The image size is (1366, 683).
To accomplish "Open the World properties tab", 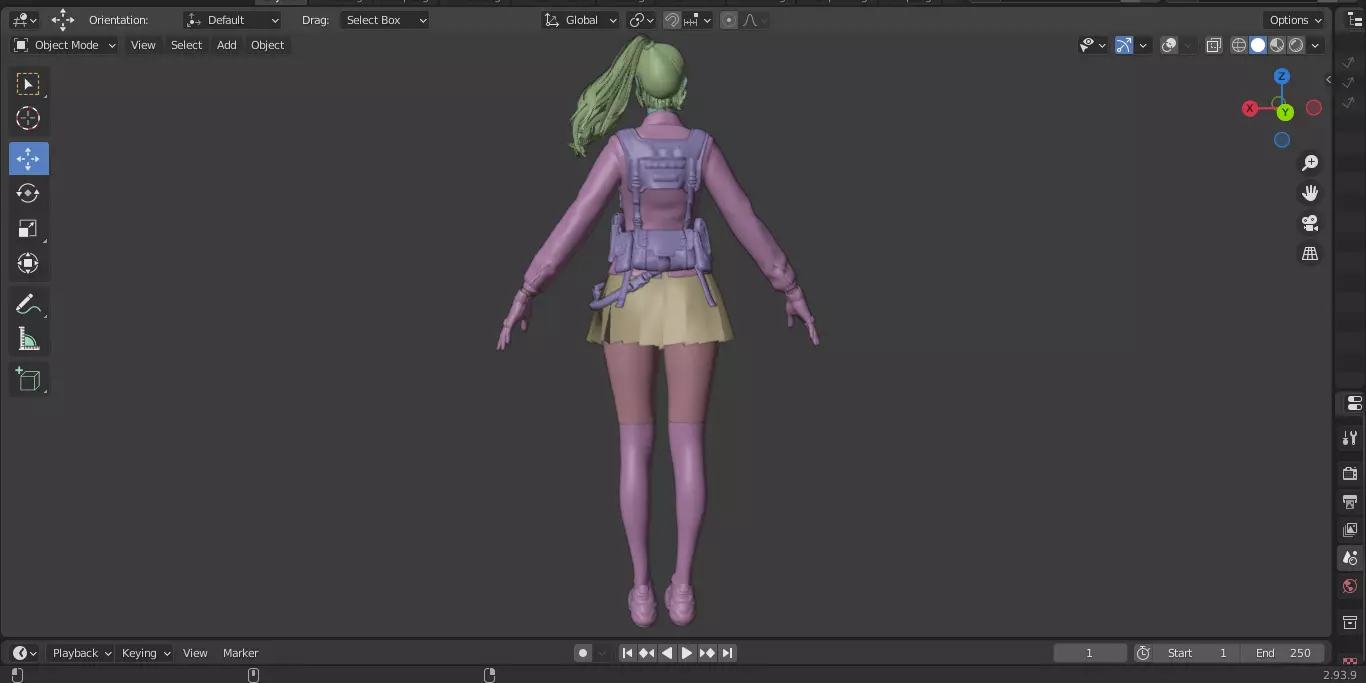I will (x=1351, y=586).
